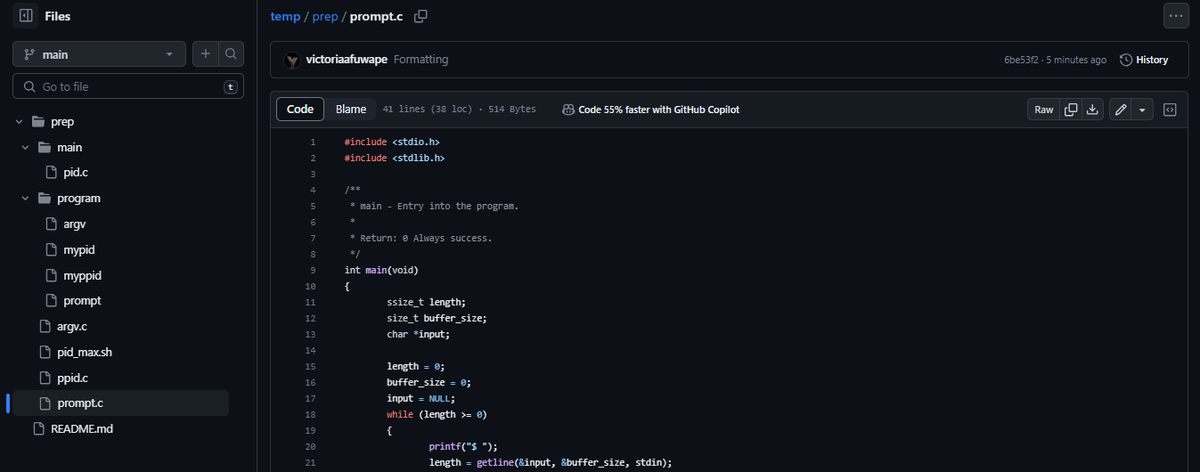Click 'while (length >= 0)' code line
This screenshot has width=1200, height=472.
(436, 414)
